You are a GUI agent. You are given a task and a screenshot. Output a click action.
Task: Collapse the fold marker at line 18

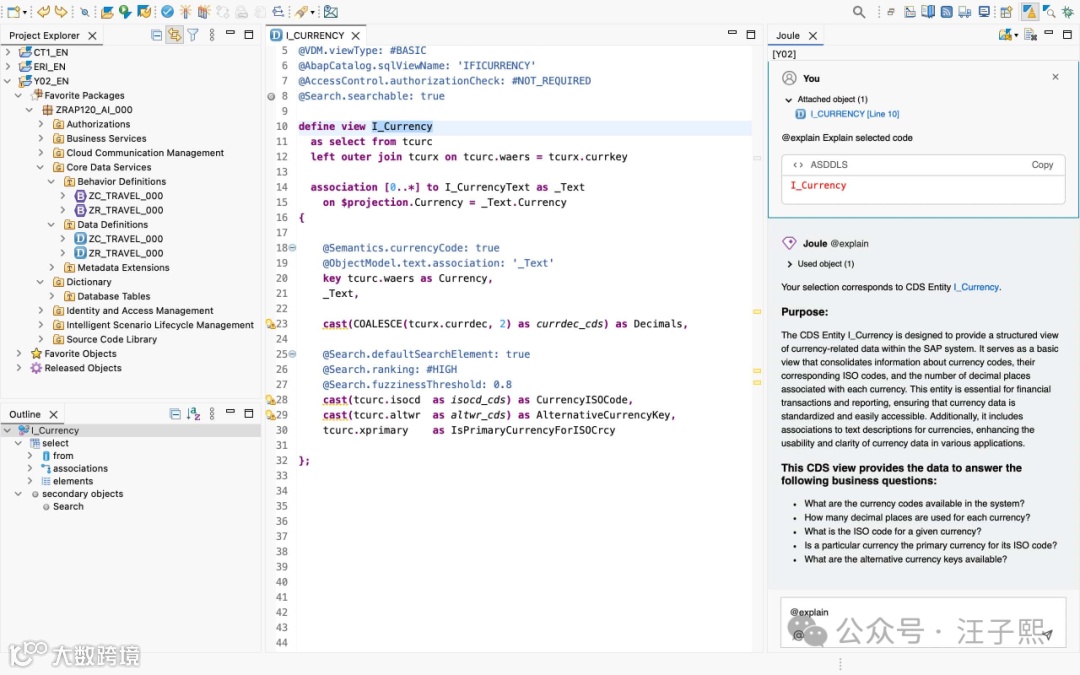pyautogui.click(x=293, y=248)
